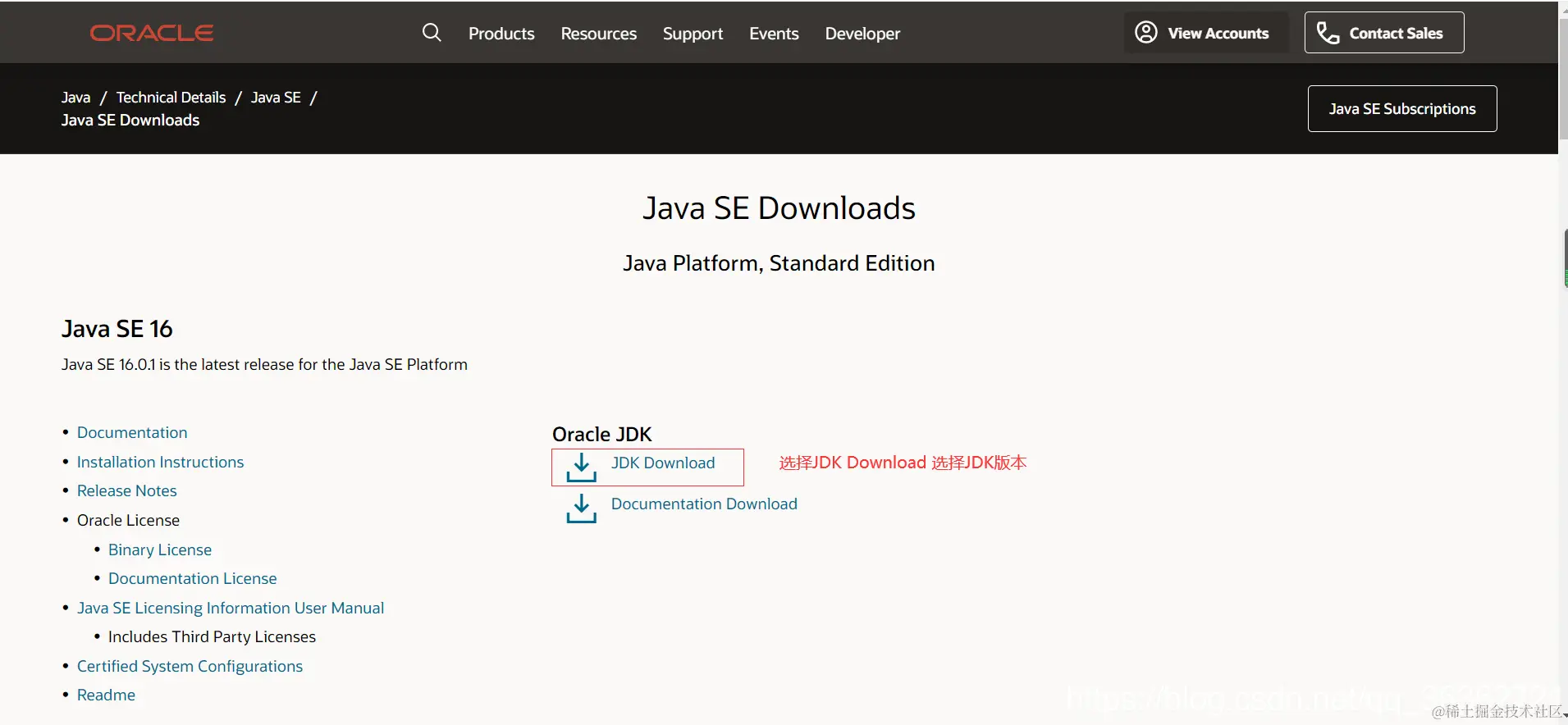Click the Oracle License list item

click(x=128, y=520)
